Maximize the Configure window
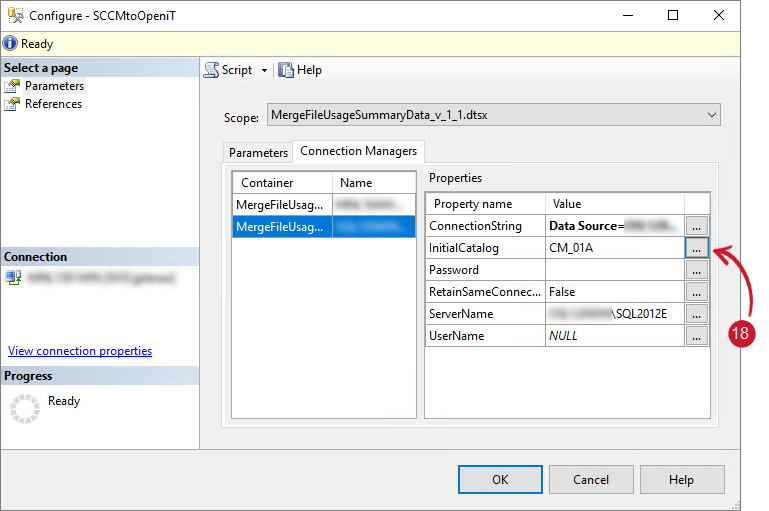The image size is (769, 511). pos(673,15)
